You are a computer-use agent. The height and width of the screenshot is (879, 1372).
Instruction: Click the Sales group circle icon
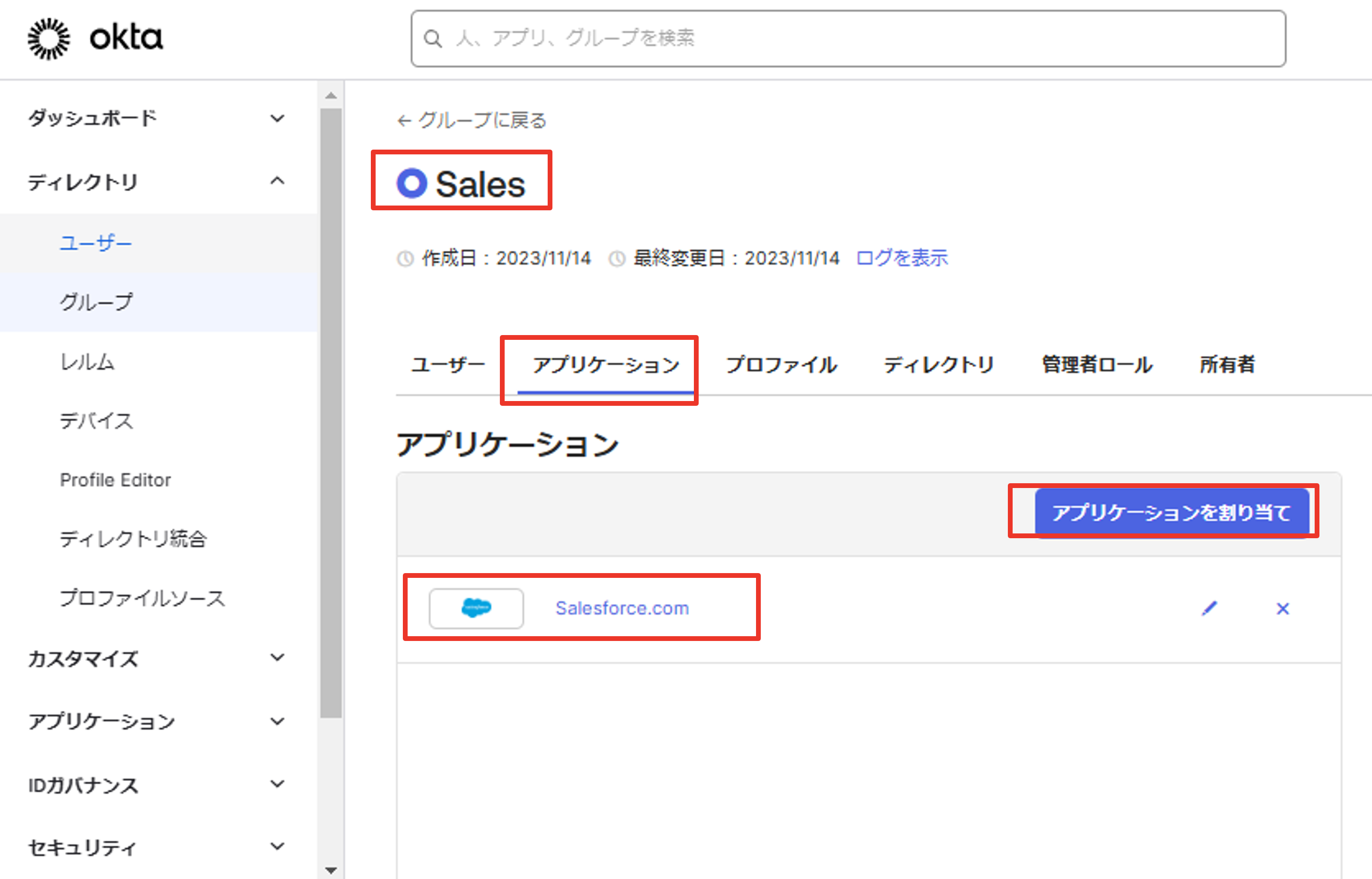(411, 183)
